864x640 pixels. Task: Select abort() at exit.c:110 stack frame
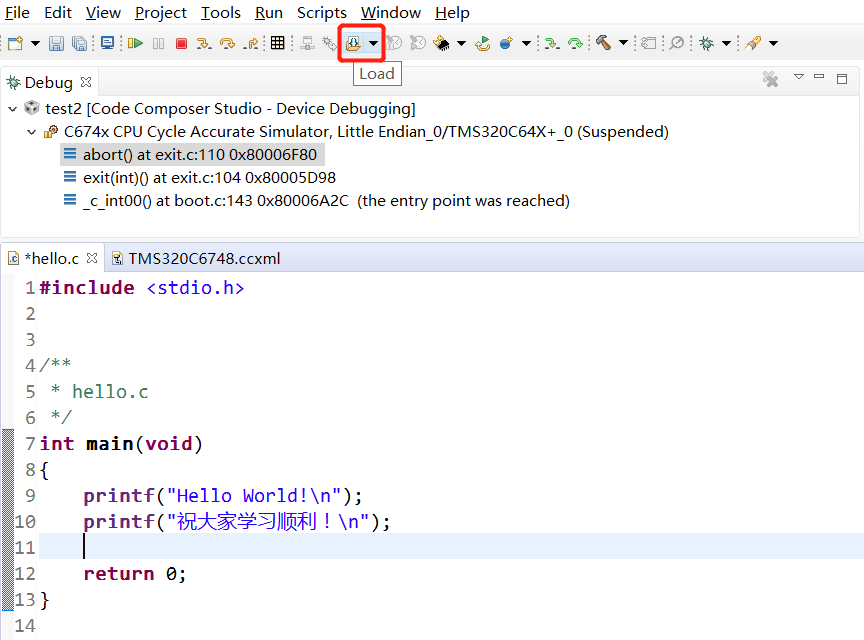point(192,155)
